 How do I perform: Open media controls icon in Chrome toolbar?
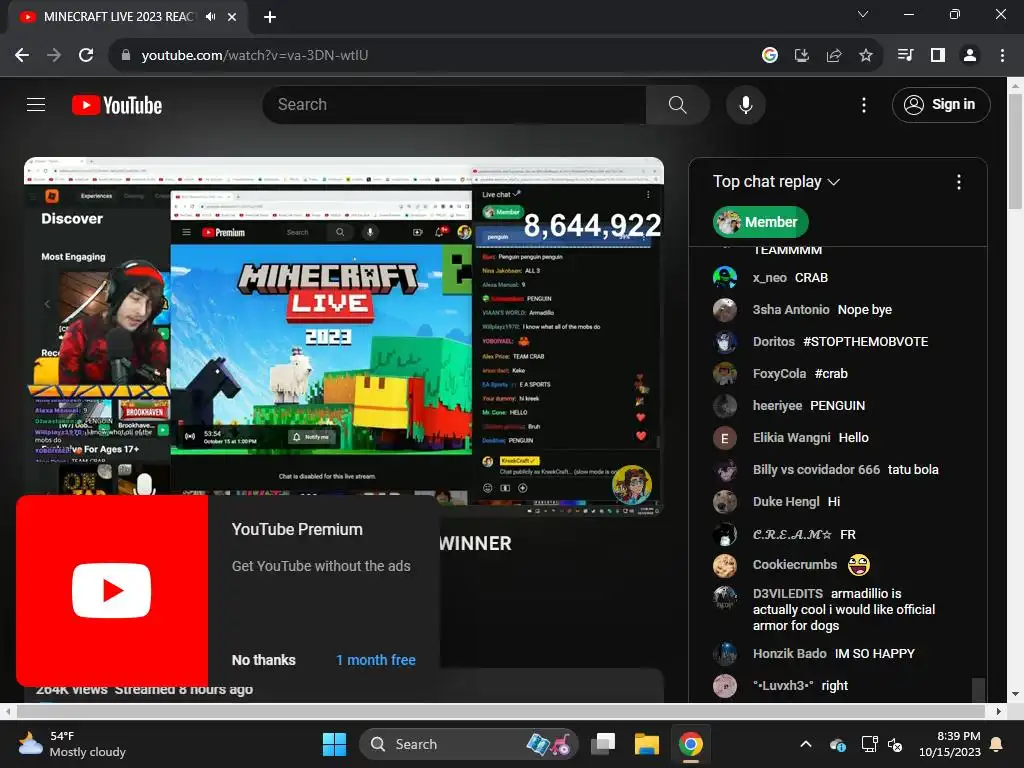coord(905,56)
